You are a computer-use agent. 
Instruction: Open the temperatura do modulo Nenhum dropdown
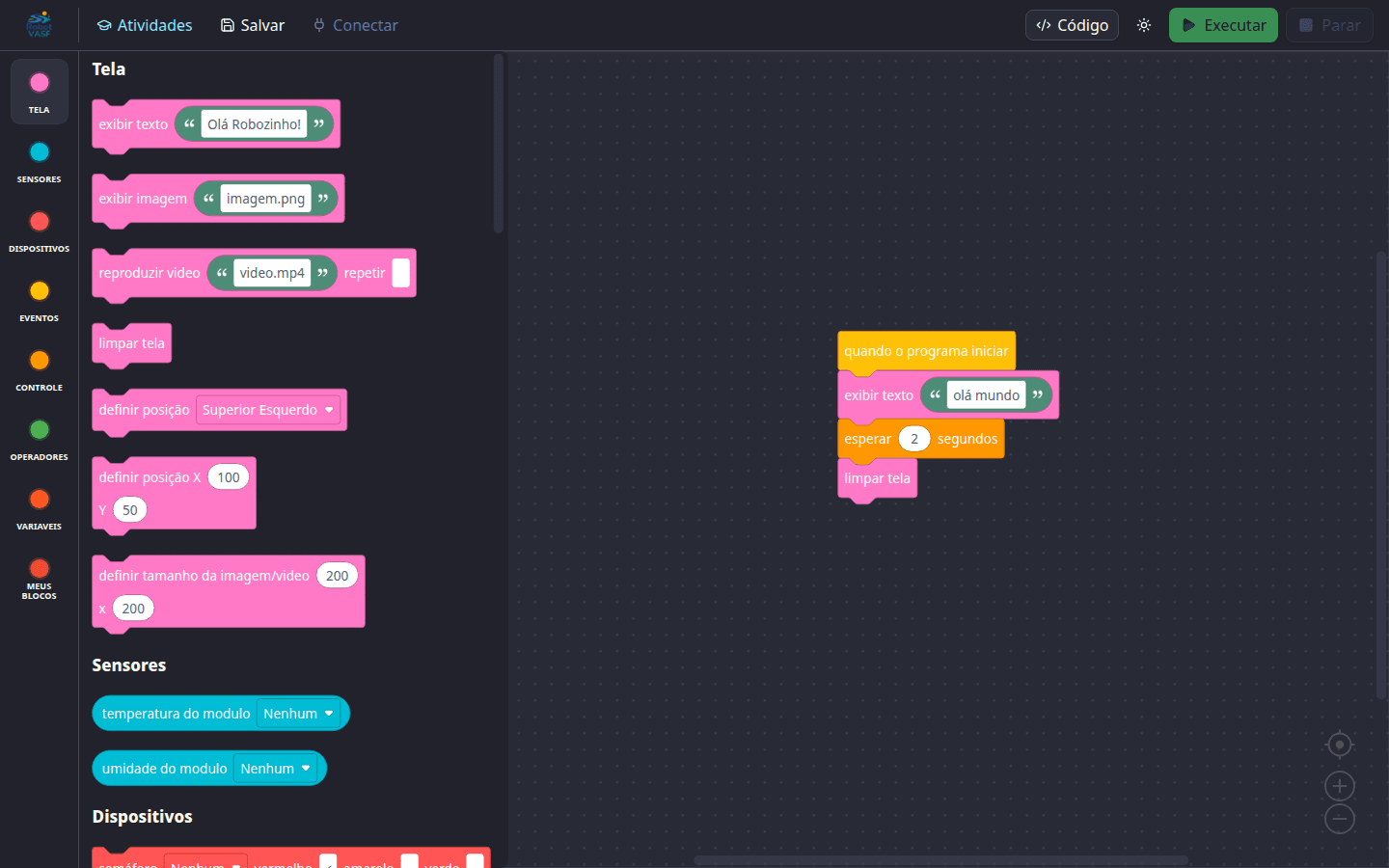(299, 714)
